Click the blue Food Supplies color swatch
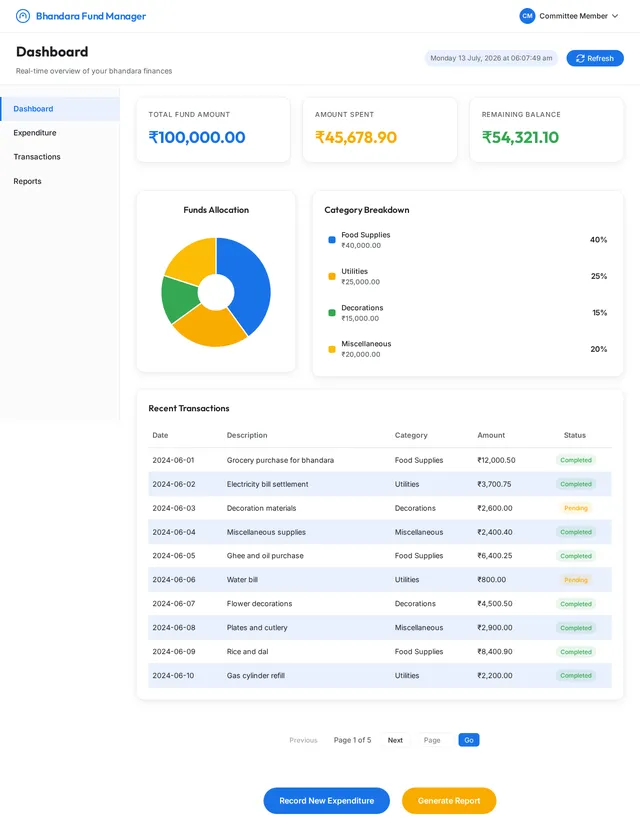The width and height of the screenshot is (640, 826). 332,240
